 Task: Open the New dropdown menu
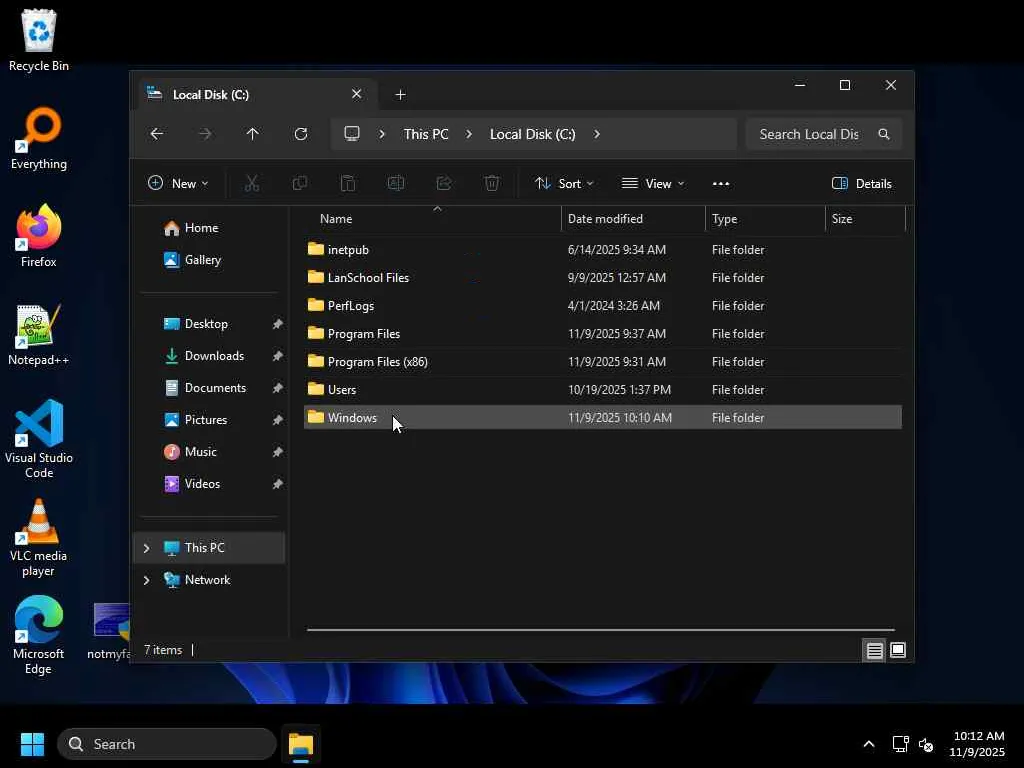(x=178, y=183)
